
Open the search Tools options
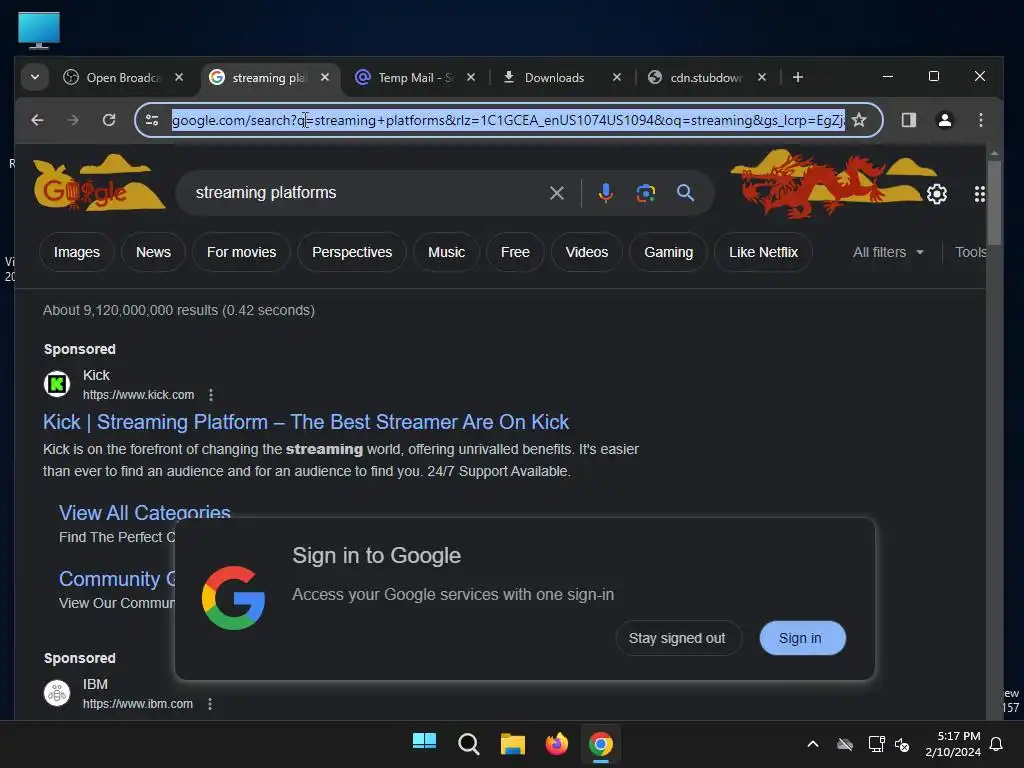[x=970, y=252]
